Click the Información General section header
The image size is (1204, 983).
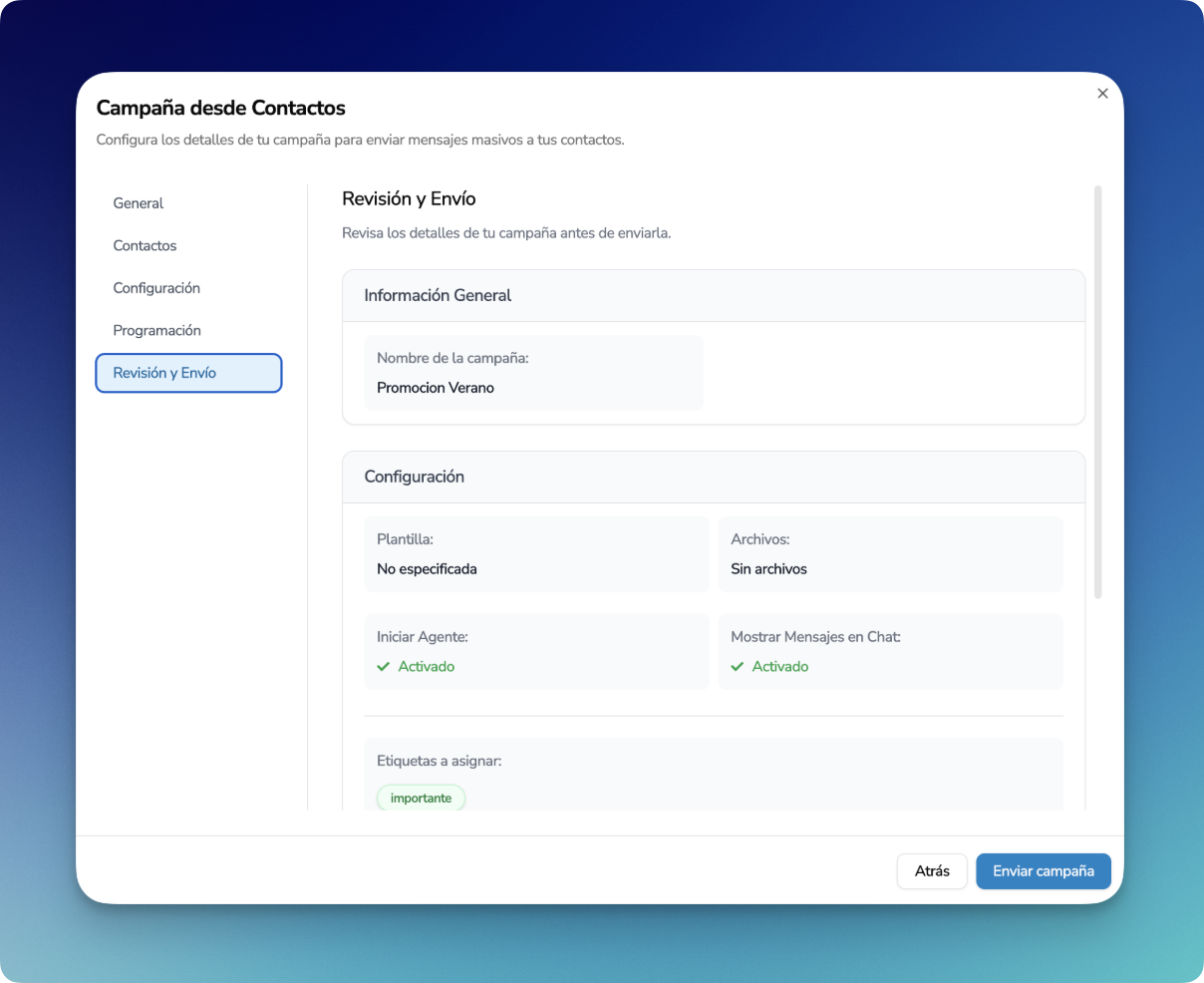click(714, 296)
